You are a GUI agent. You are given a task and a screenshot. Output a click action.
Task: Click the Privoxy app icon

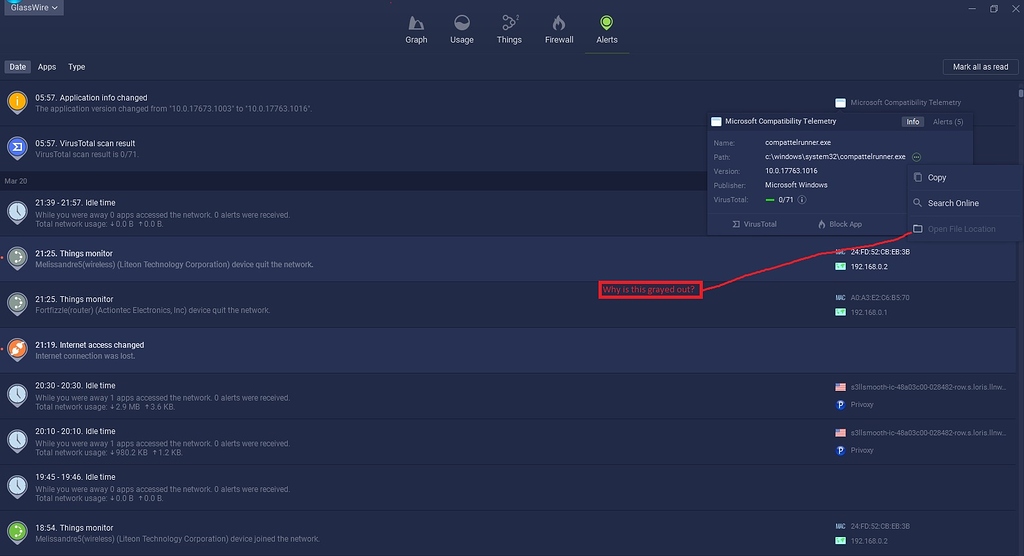840,405
